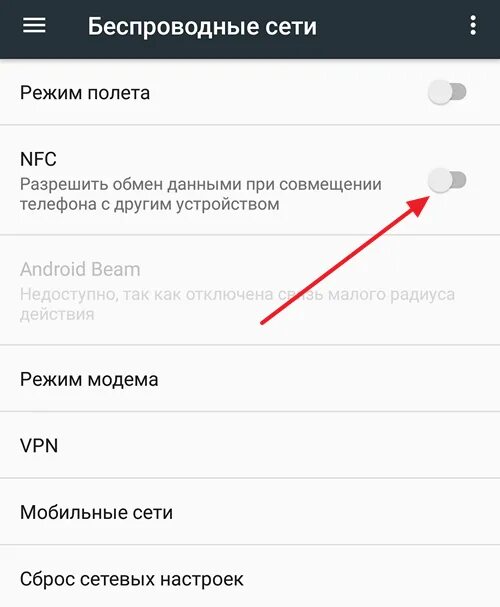This screenshot has height=607, width=500.
Task: Choose Сброс сетевых настроек
Action: [250, 577]
